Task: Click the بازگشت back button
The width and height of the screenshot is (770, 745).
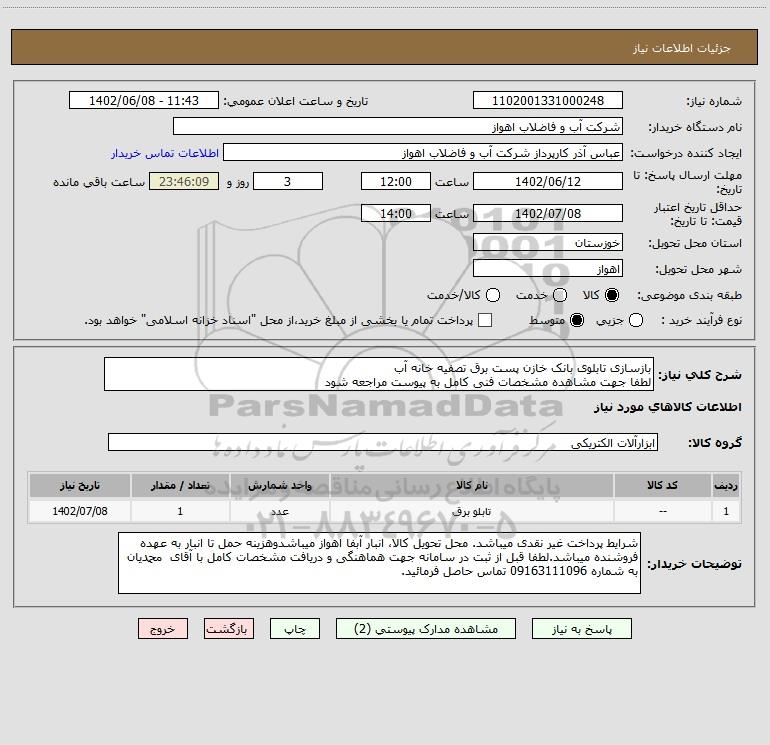Action: click(229, 629)
